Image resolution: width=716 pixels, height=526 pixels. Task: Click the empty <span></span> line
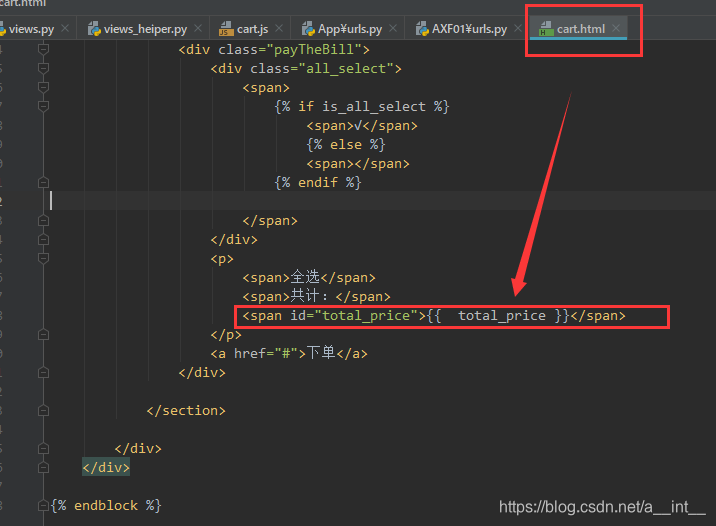[x=358, y=163]
